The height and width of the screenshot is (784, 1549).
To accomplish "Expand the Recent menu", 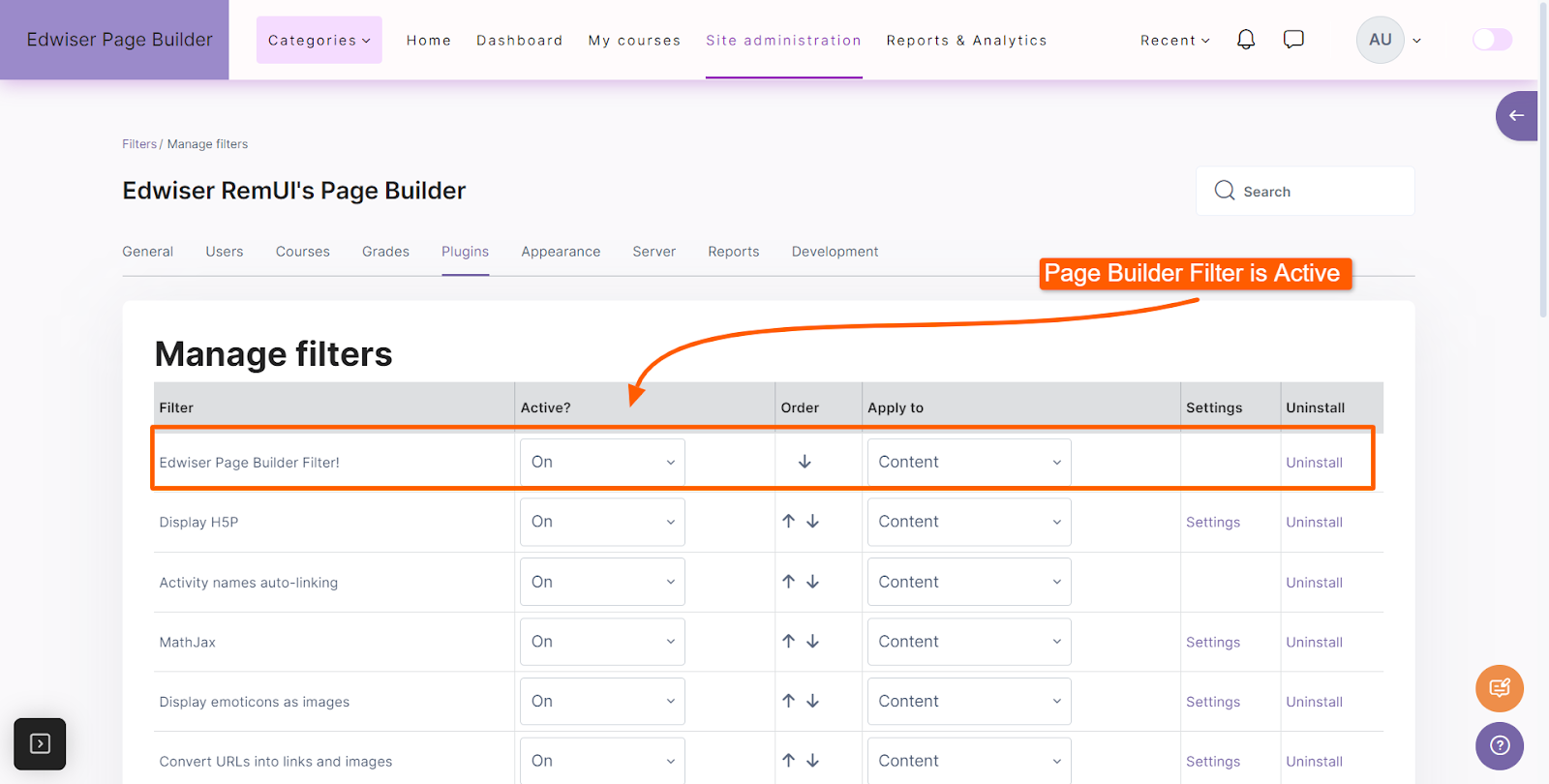I will coord(1174,41).
